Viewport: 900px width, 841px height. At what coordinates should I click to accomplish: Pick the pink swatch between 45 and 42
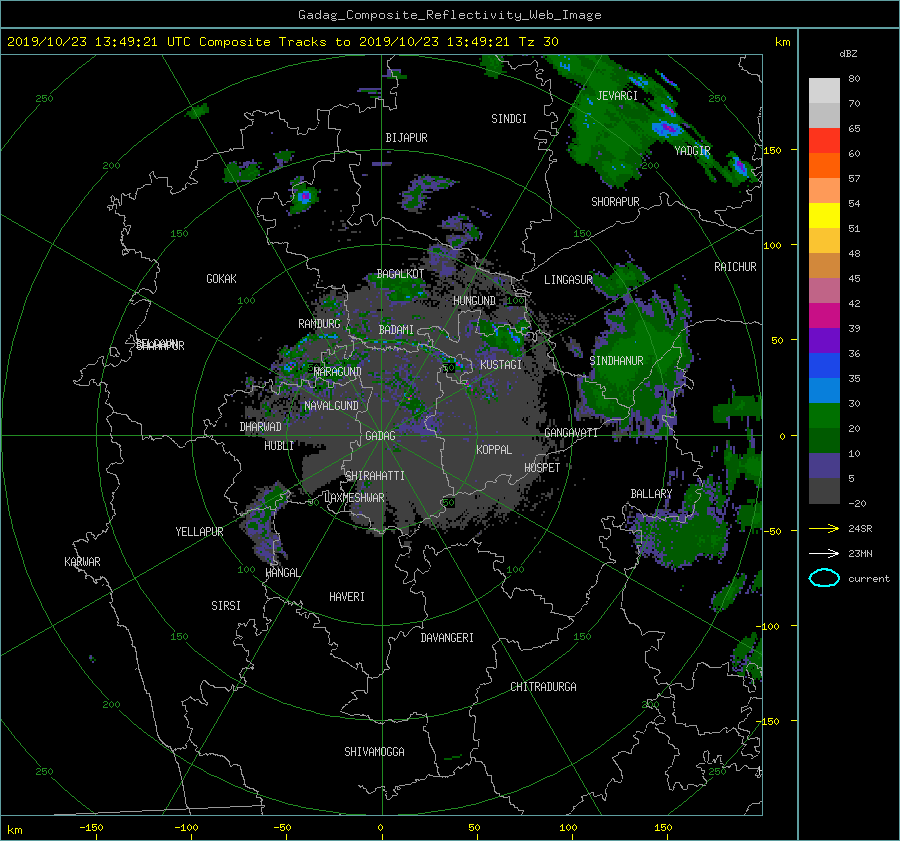pyautogui.click(x=824, y=291)
